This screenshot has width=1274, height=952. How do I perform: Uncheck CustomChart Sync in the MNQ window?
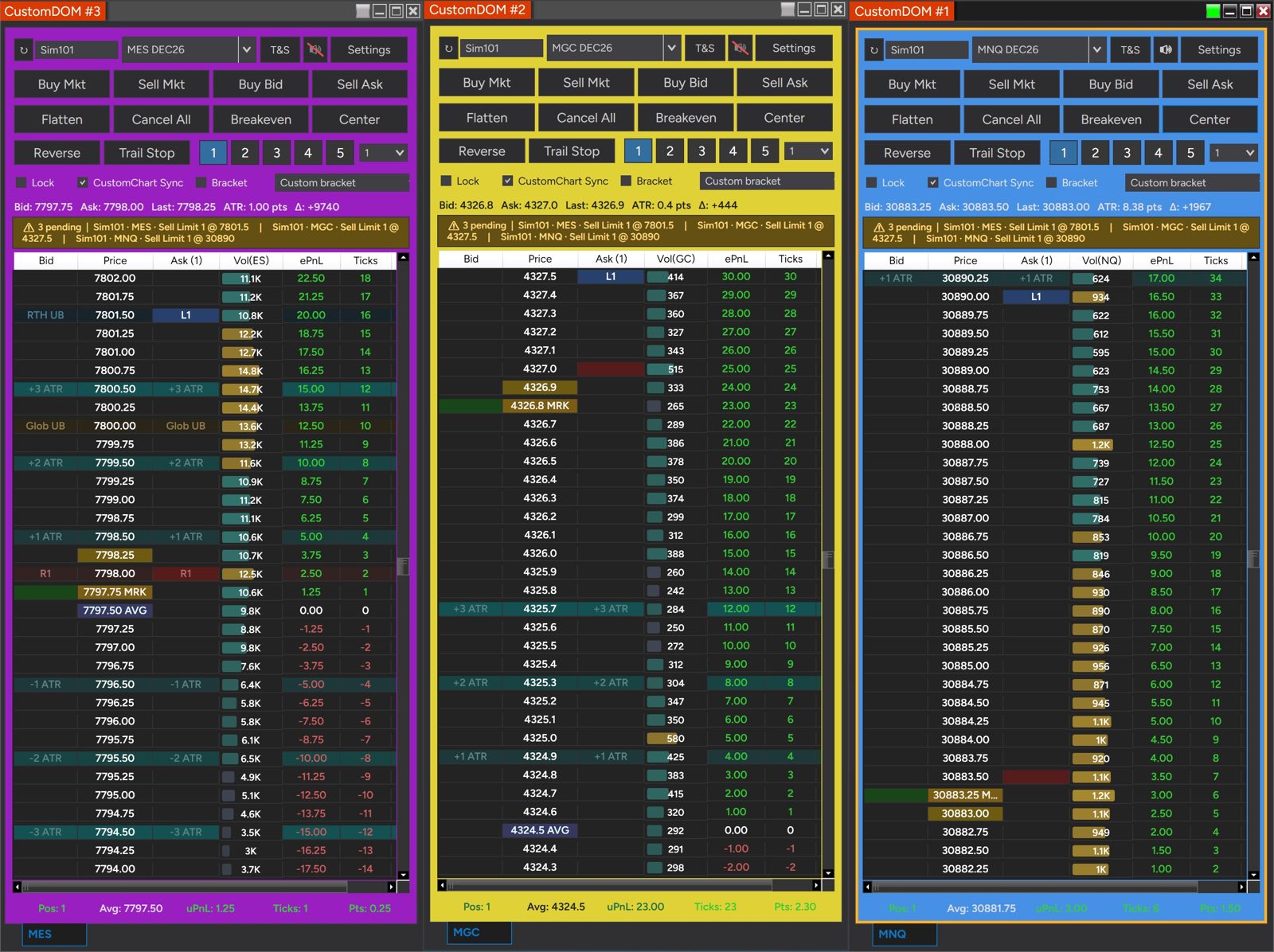(933, 183)
